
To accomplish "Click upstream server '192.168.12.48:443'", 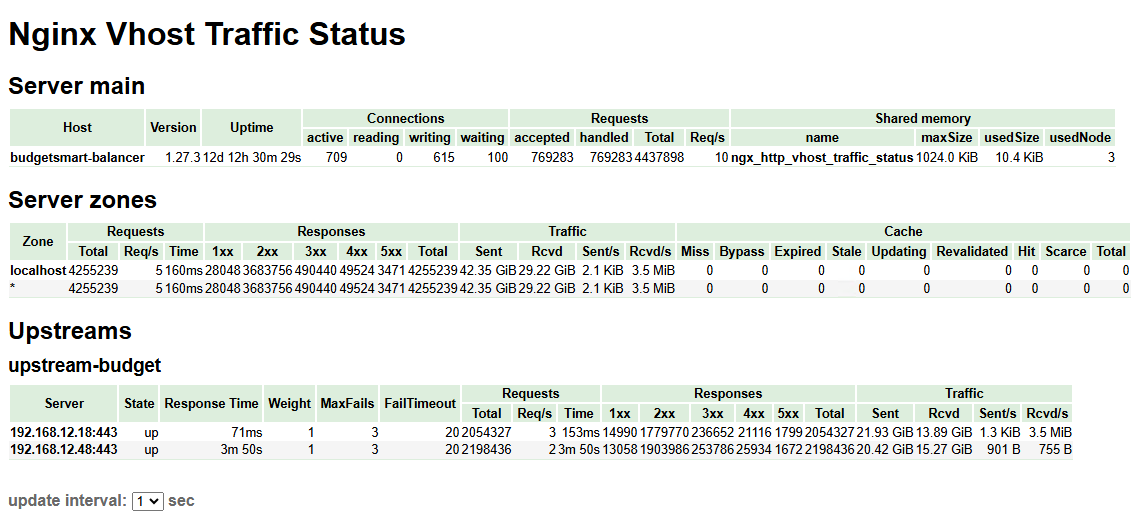I will coord(64,450).
